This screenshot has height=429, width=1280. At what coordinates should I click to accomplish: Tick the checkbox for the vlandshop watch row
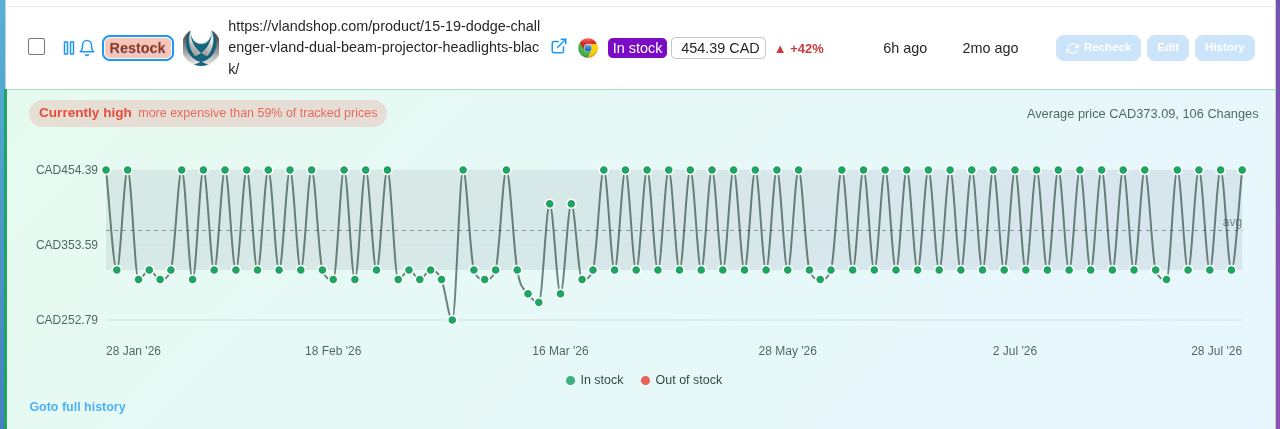(x=36, y=46)
